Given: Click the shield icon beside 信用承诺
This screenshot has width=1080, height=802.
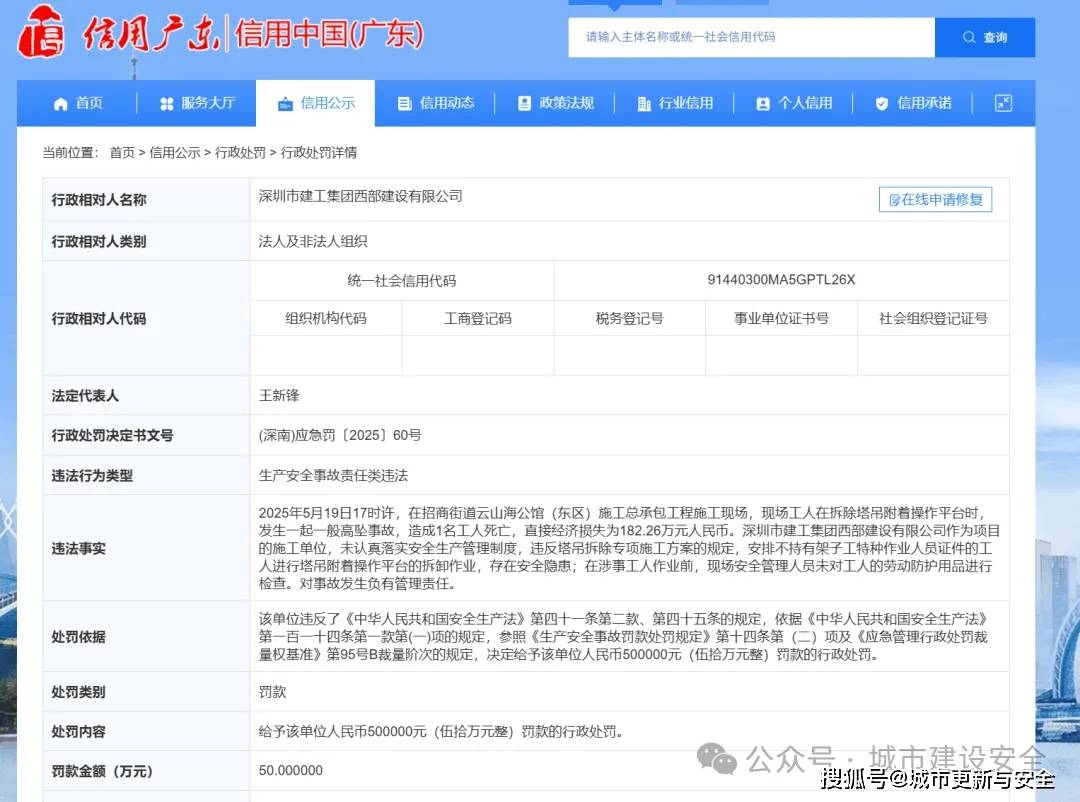Looking at the screenshot, I should (882, 104).
